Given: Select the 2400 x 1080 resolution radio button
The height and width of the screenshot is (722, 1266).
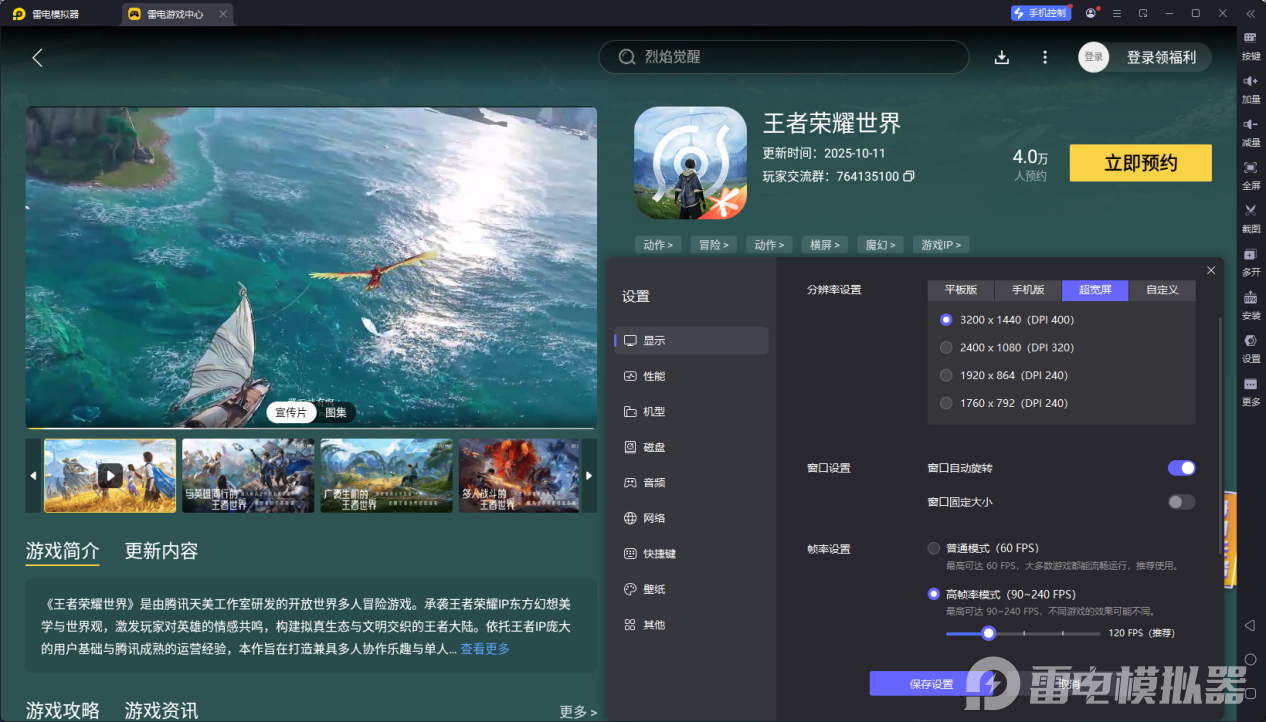Looking at the screenshot, I should coord(946,347).
